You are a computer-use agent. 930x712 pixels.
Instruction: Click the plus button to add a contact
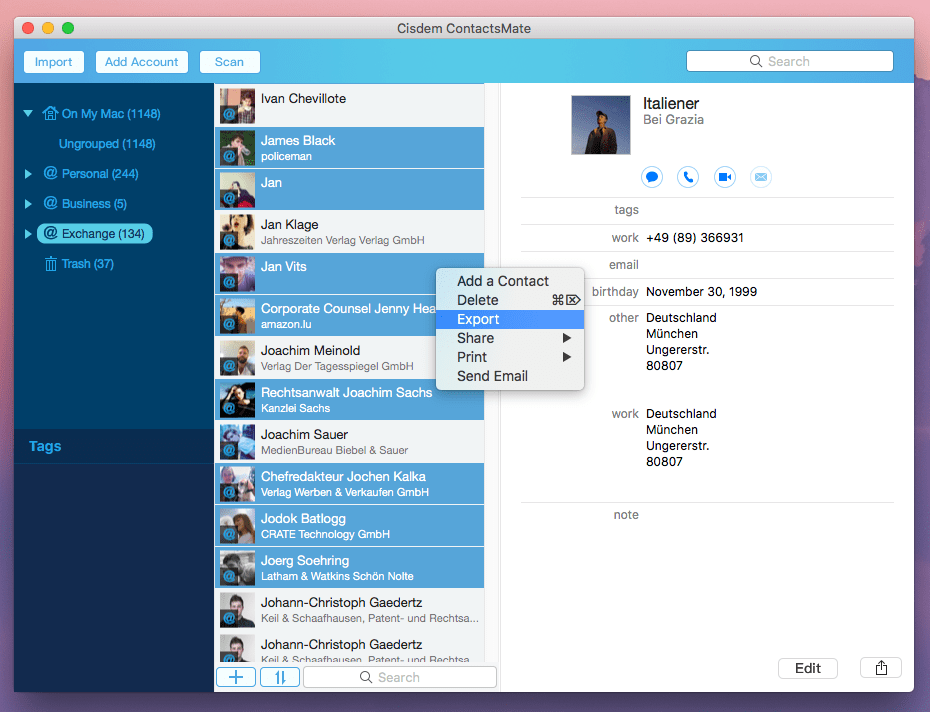[236, 677]
